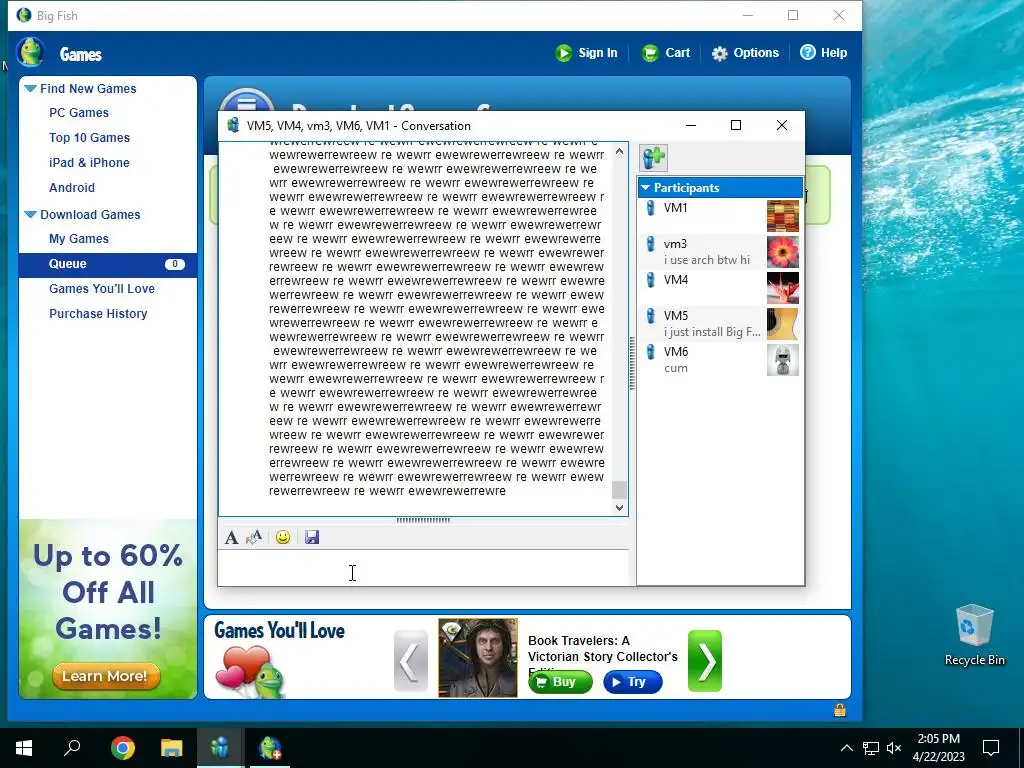This screenshot has width=1024, height=768.
Task: Open VM4's origami avatar thumbnail
Action: point(782,288)
